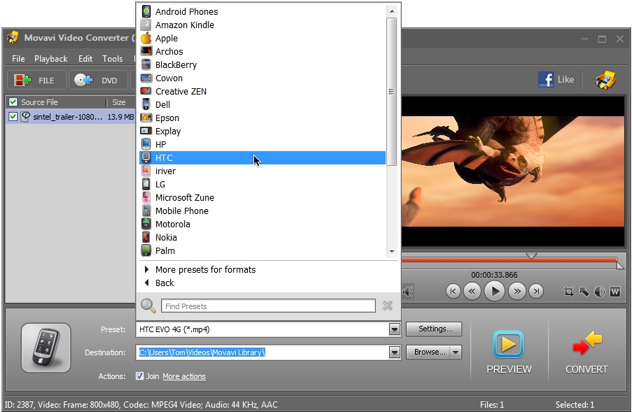Jump to the start of video
The width and height of the screenshot is (632, 412).
[x=453, y=291]
